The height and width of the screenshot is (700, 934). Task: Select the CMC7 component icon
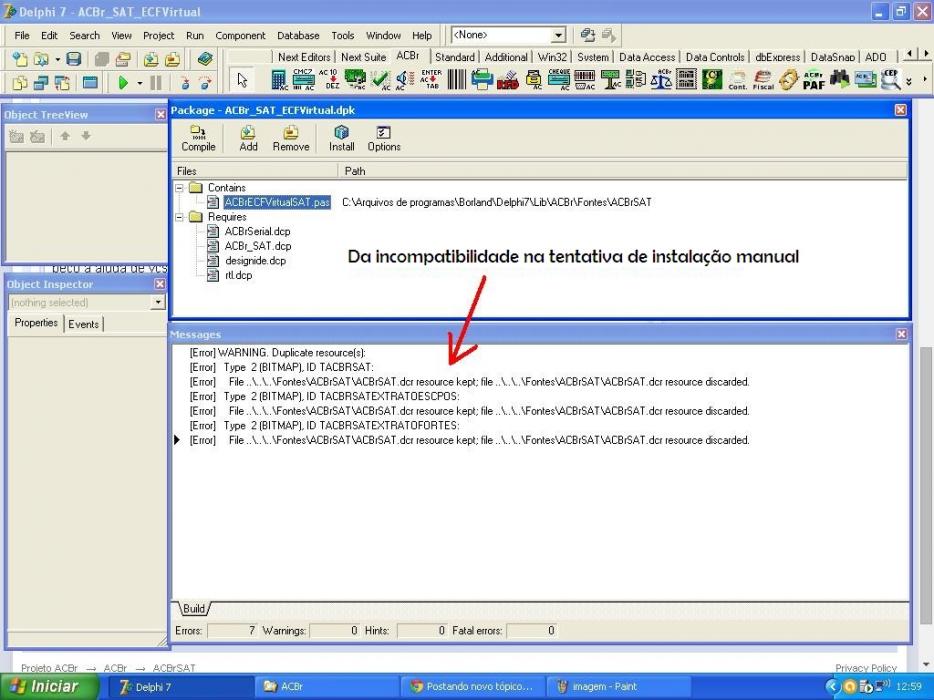[303, 80]
